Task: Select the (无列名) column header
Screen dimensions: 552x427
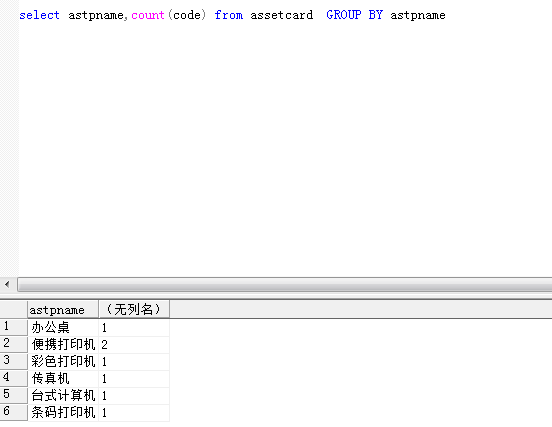Action: click(134, 309)
